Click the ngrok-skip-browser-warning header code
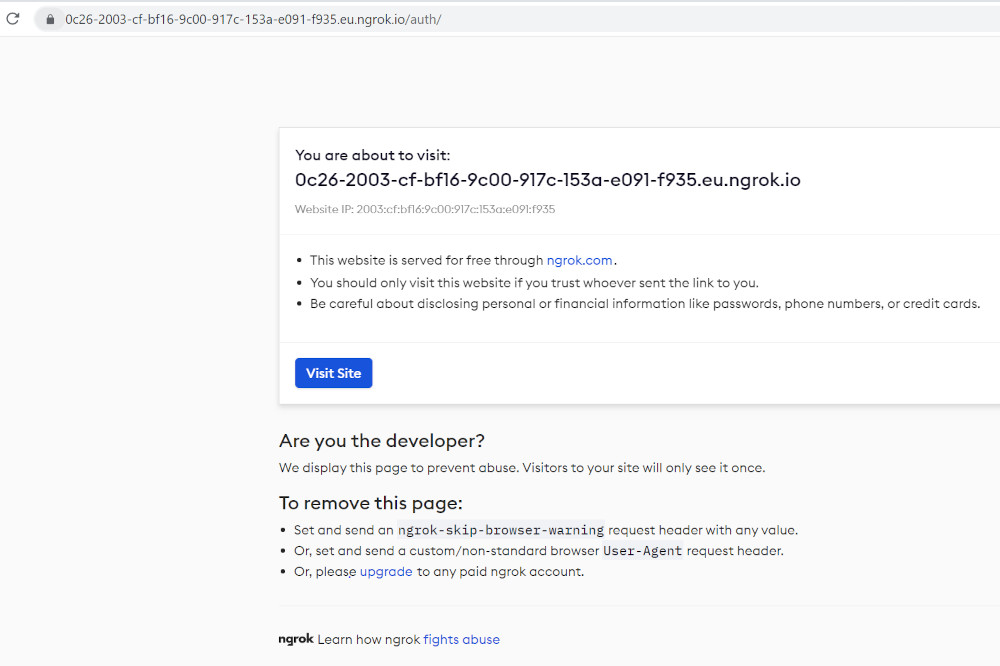The image size is (1000, 666). pos(501,529)
